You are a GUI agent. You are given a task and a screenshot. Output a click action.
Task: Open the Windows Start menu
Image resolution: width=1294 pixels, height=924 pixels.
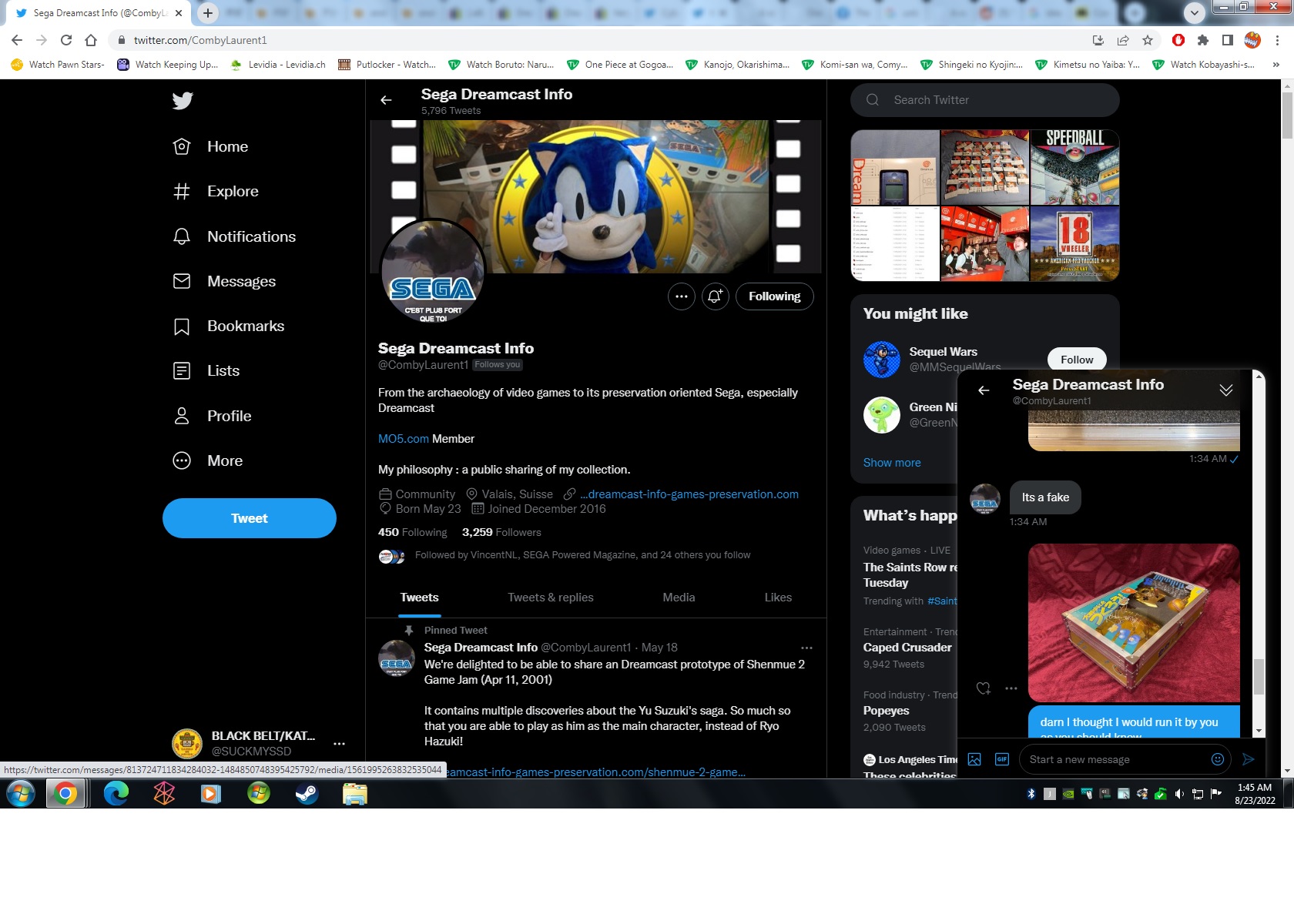point(21,794)
